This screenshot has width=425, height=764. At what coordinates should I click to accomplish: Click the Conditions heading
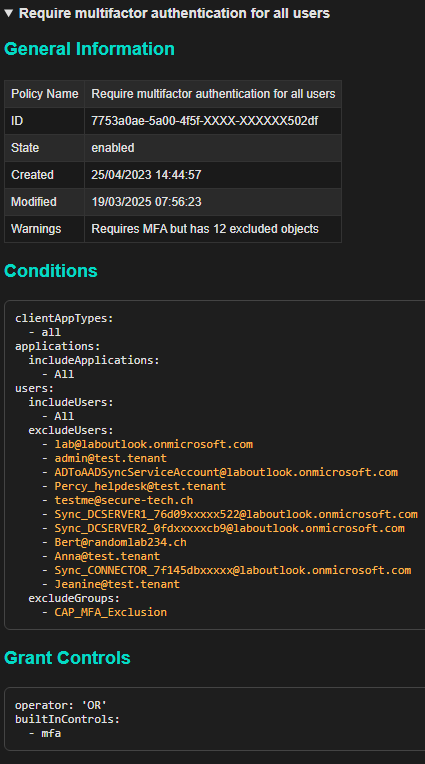(x=51, y=271)
